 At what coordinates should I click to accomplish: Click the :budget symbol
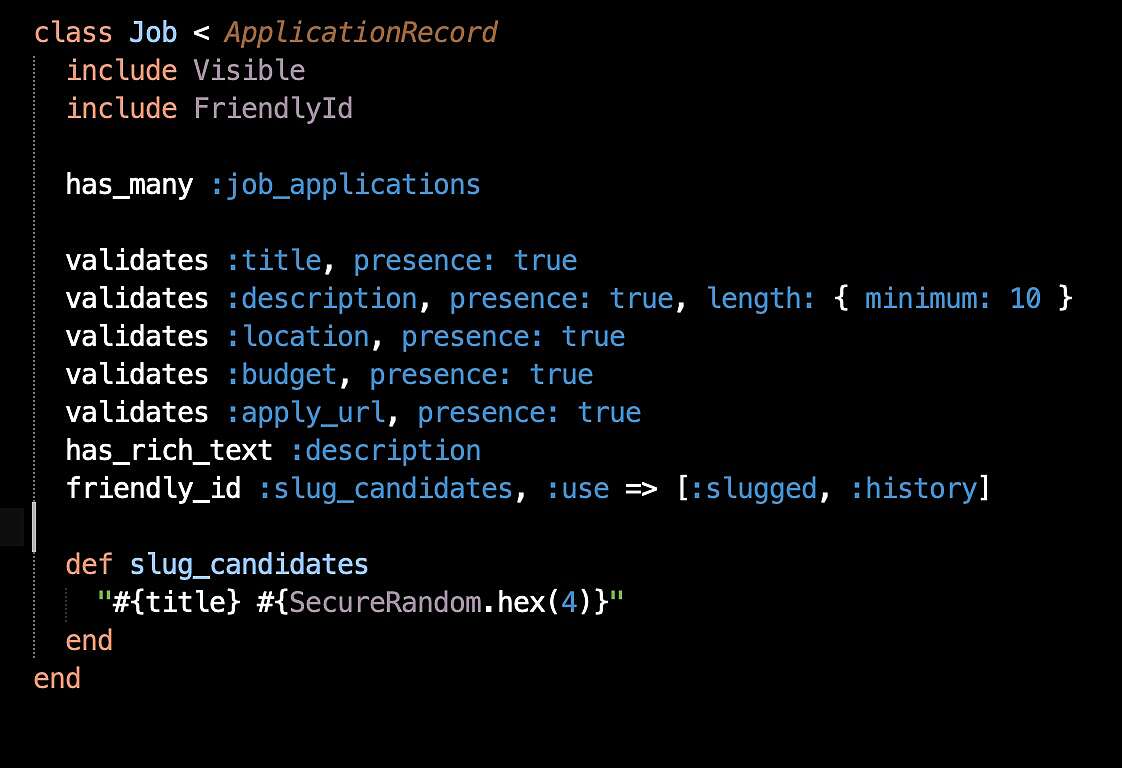click(x=282, y=374)
